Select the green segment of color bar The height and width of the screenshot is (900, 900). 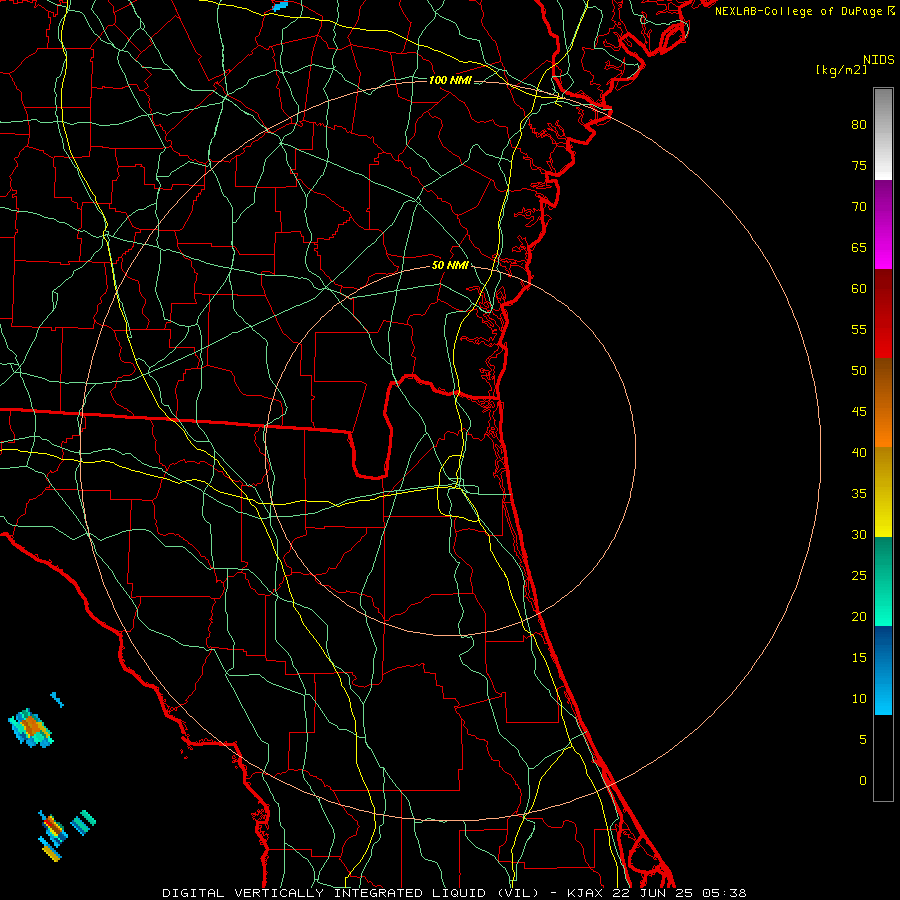coord(883,581)
